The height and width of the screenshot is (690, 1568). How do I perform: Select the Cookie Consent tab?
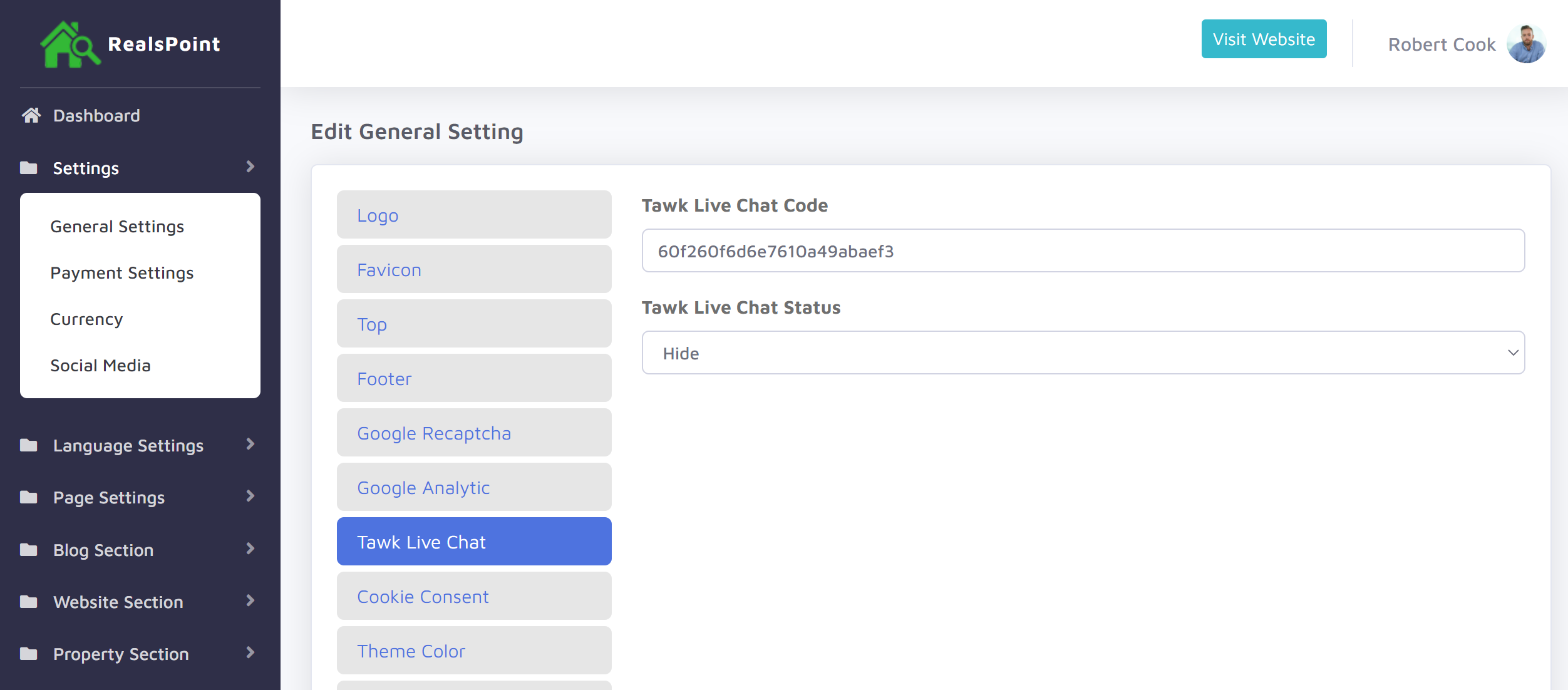(x=474, y=596)
